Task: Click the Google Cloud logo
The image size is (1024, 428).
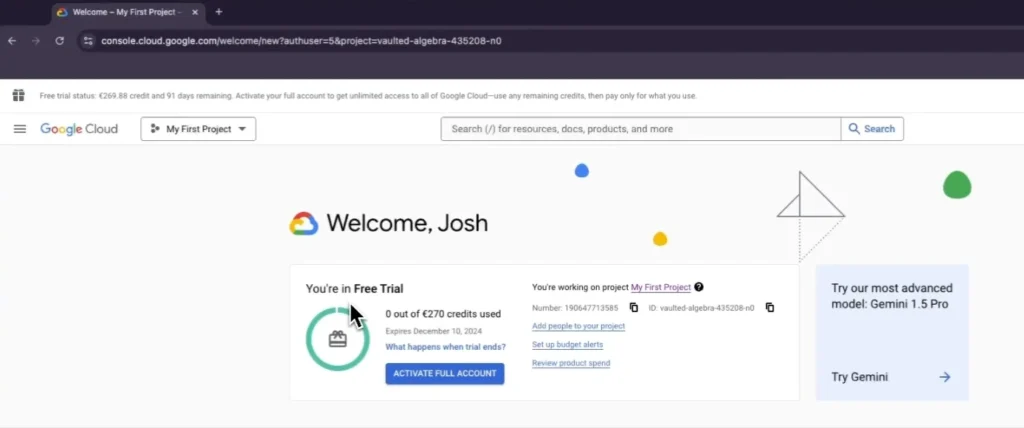Action: 79,129
